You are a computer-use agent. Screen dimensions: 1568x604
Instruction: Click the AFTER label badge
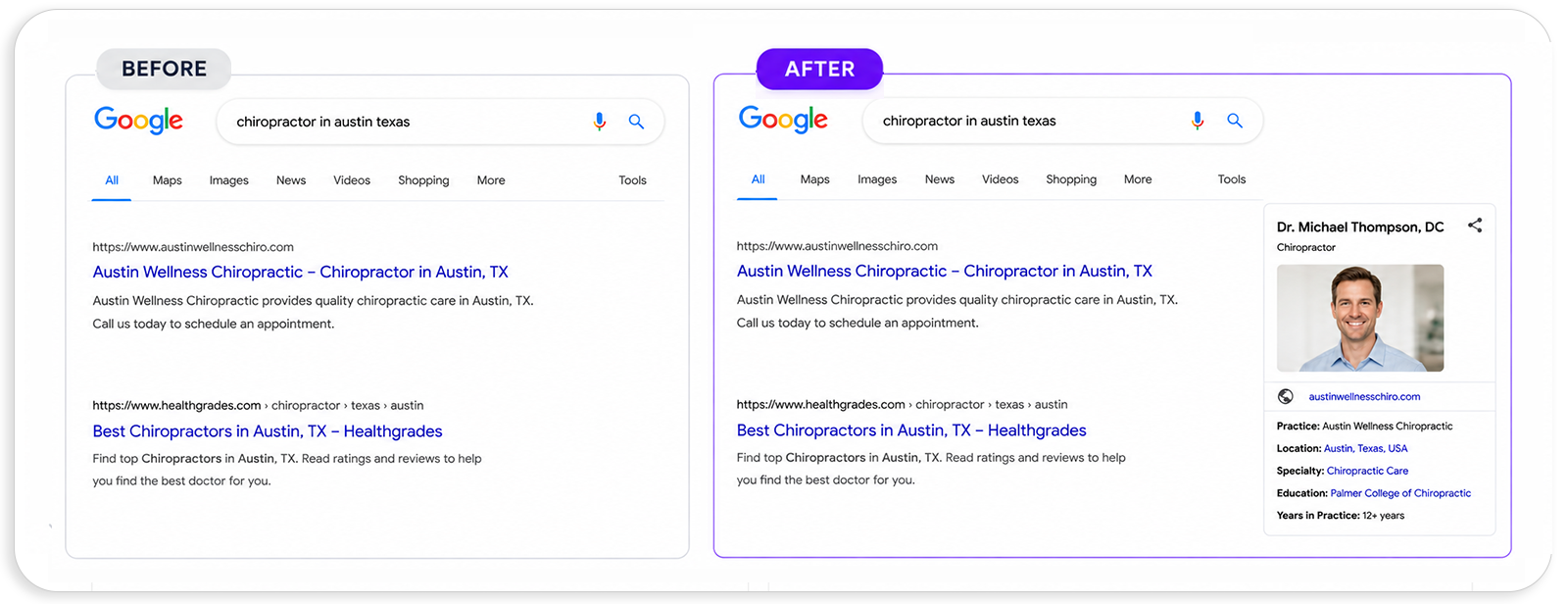tap(819, 69)
